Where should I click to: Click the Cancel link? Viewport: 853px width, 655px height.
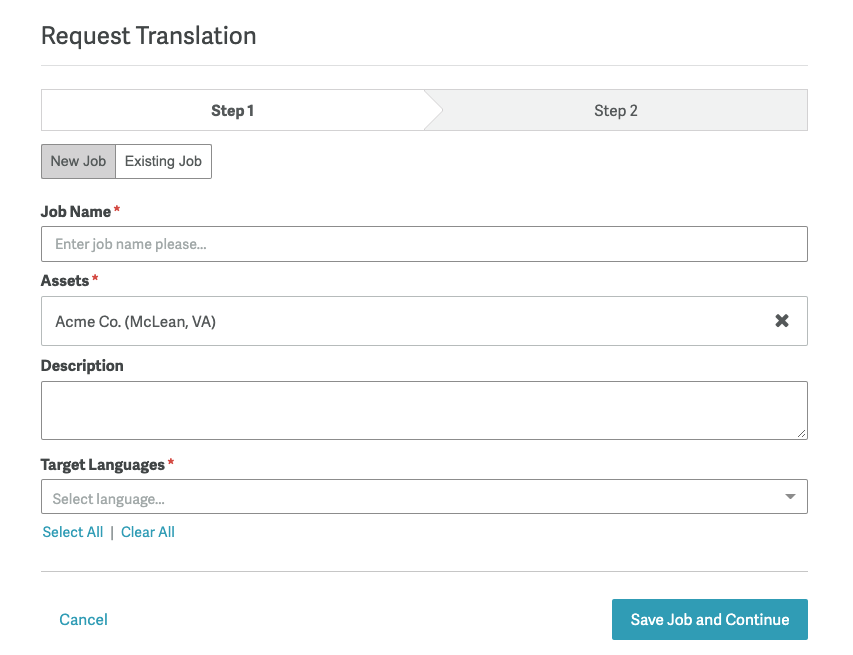(x=83, y=620)
